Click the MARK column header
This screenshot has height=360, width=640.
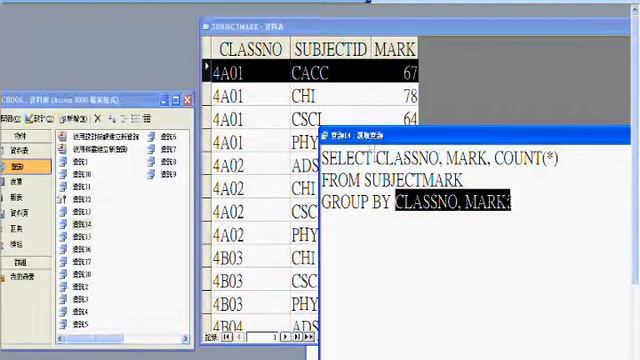pos(395,49)
